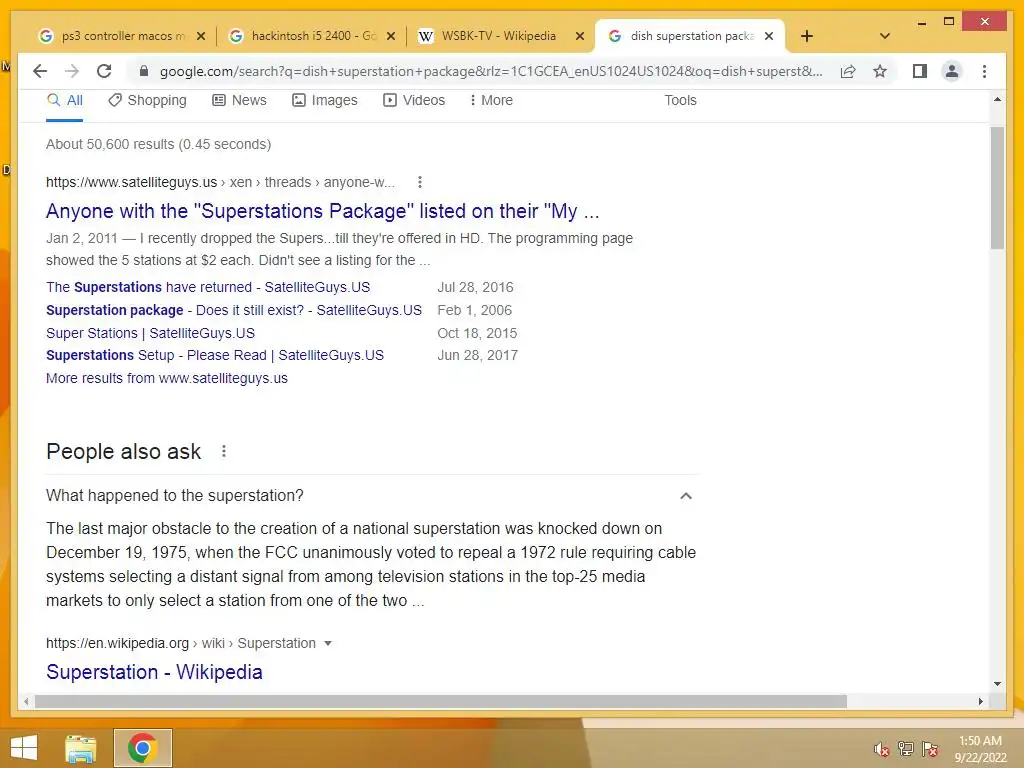Viewport: 1024px width, 768px height.
Task: Open the "Superstation - Wikipedia" link
Action: click(154, 672)
